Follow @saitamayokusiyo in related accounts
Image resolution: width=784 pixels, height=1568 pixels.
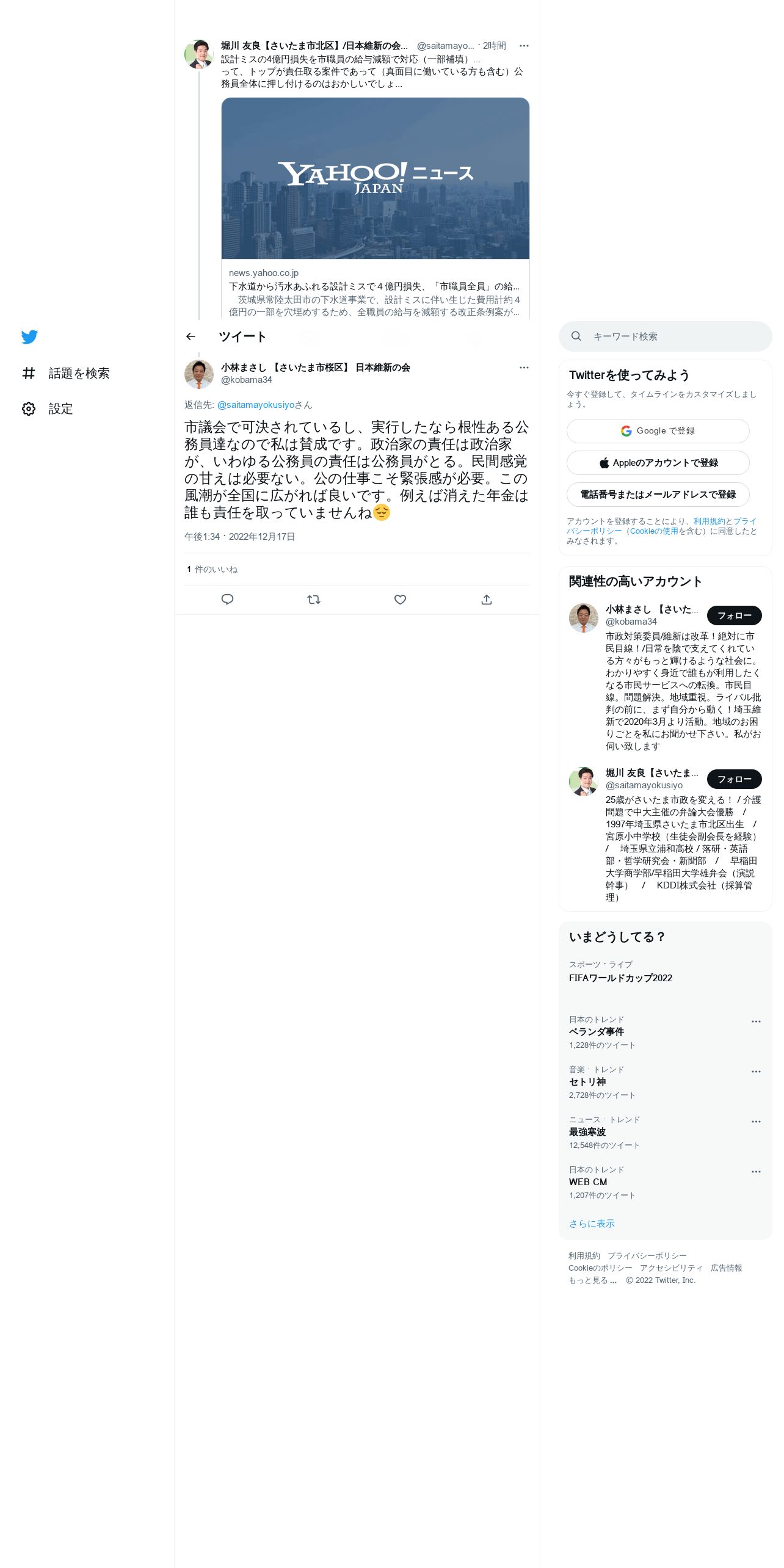click(735, 779)
